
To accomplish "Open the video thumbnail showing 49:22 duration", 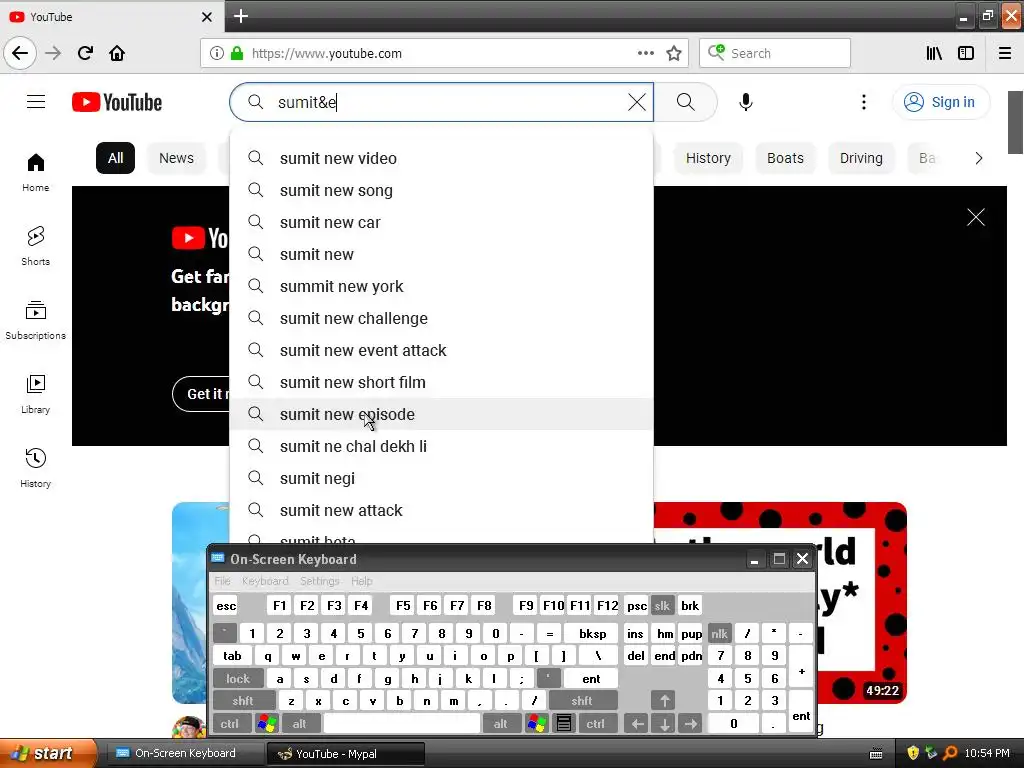I will [780, 602].
